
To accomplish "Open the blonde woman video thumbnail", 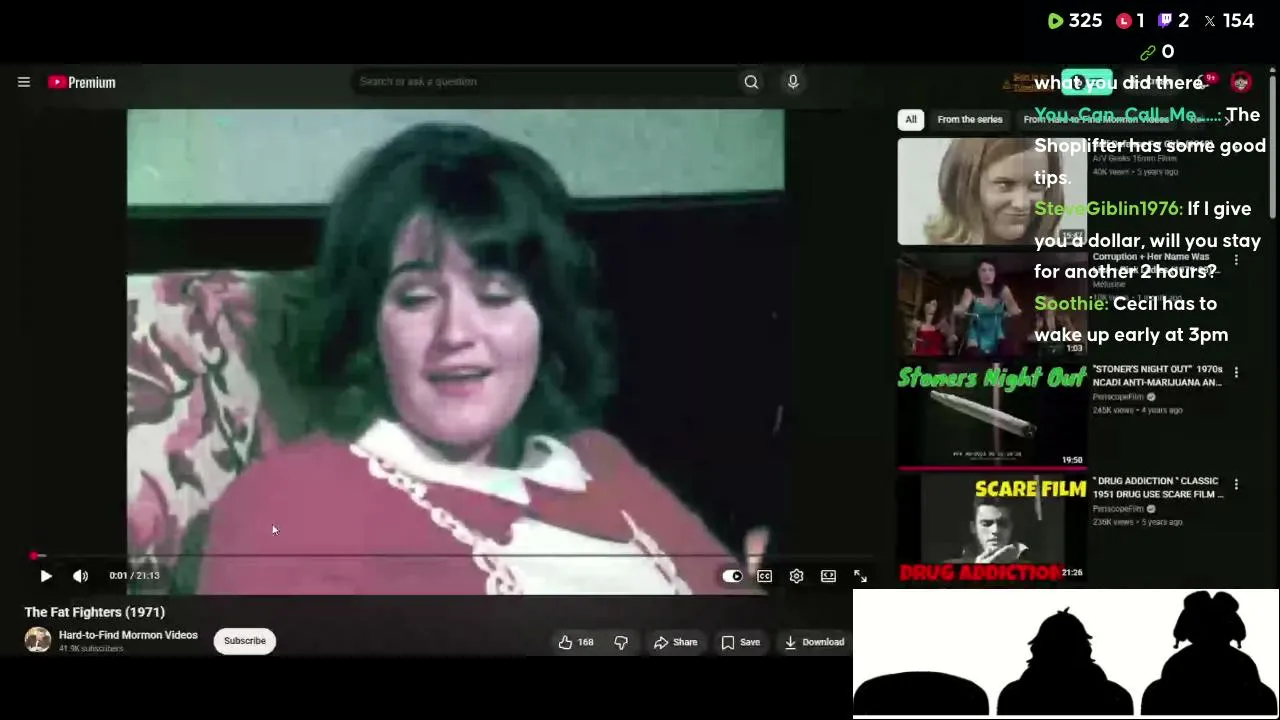I will coord(992,191).
